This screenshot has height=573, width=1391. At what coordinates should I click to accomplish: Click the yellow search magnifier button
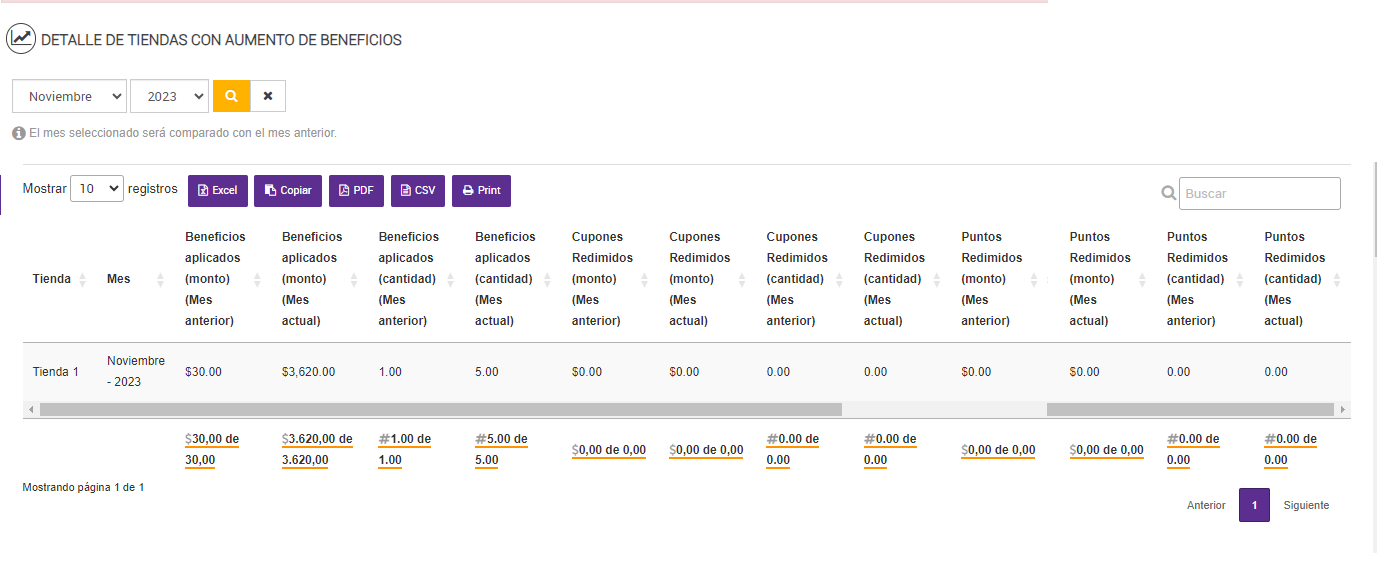pos(231,96)
